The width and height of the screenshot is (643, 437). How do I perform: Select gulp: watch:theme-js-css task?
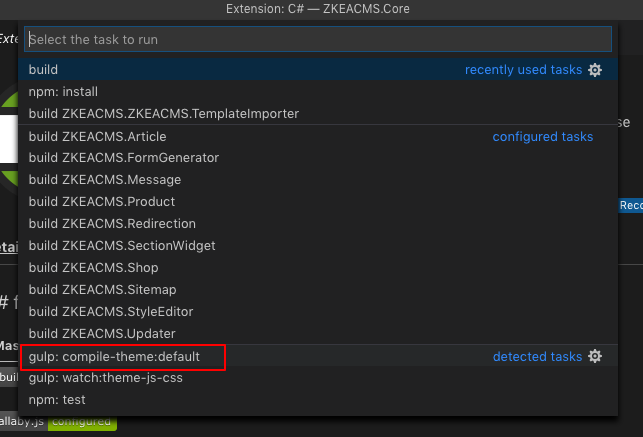(x=318, y=378)
